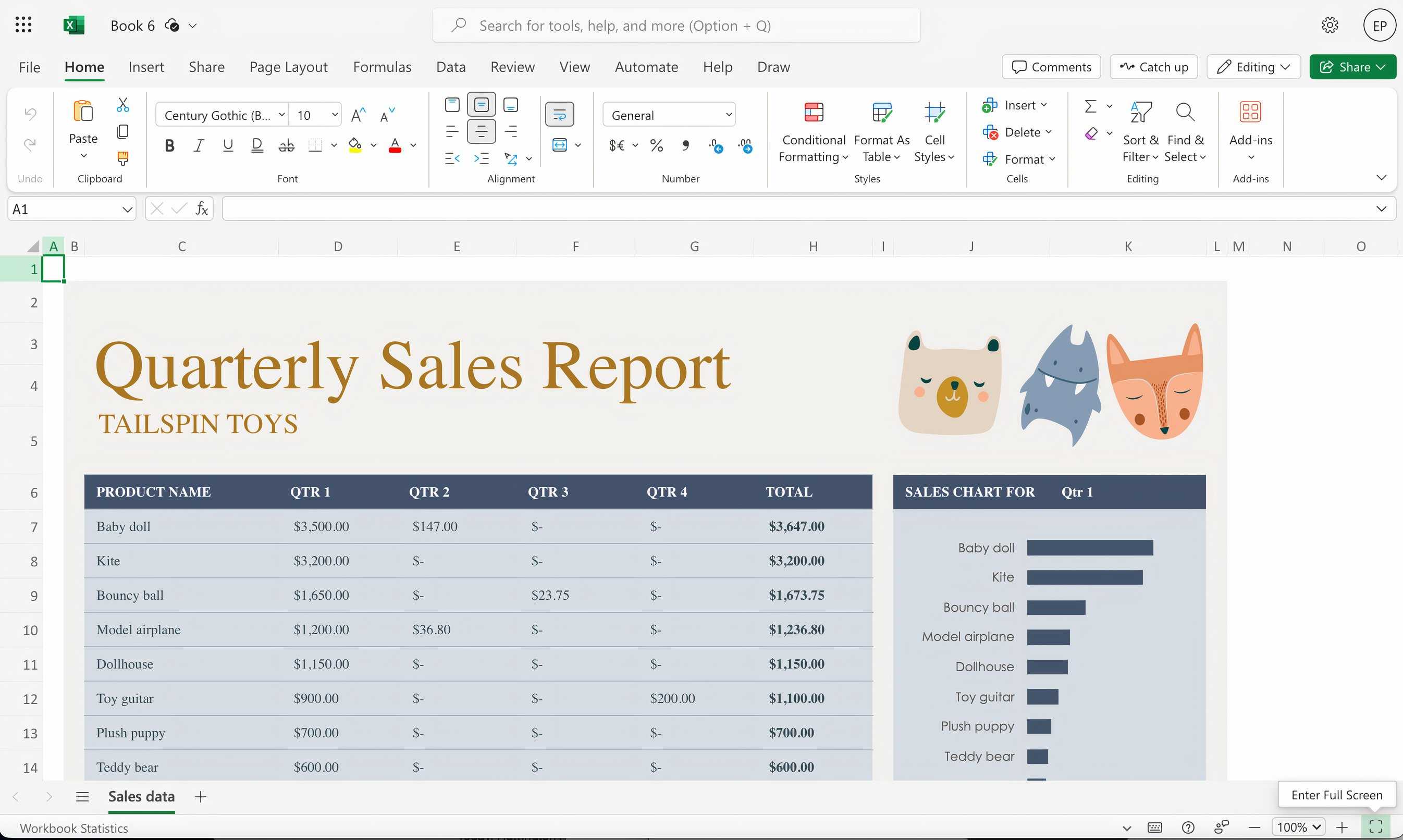Open the File menu

click(x=29, y=67)
